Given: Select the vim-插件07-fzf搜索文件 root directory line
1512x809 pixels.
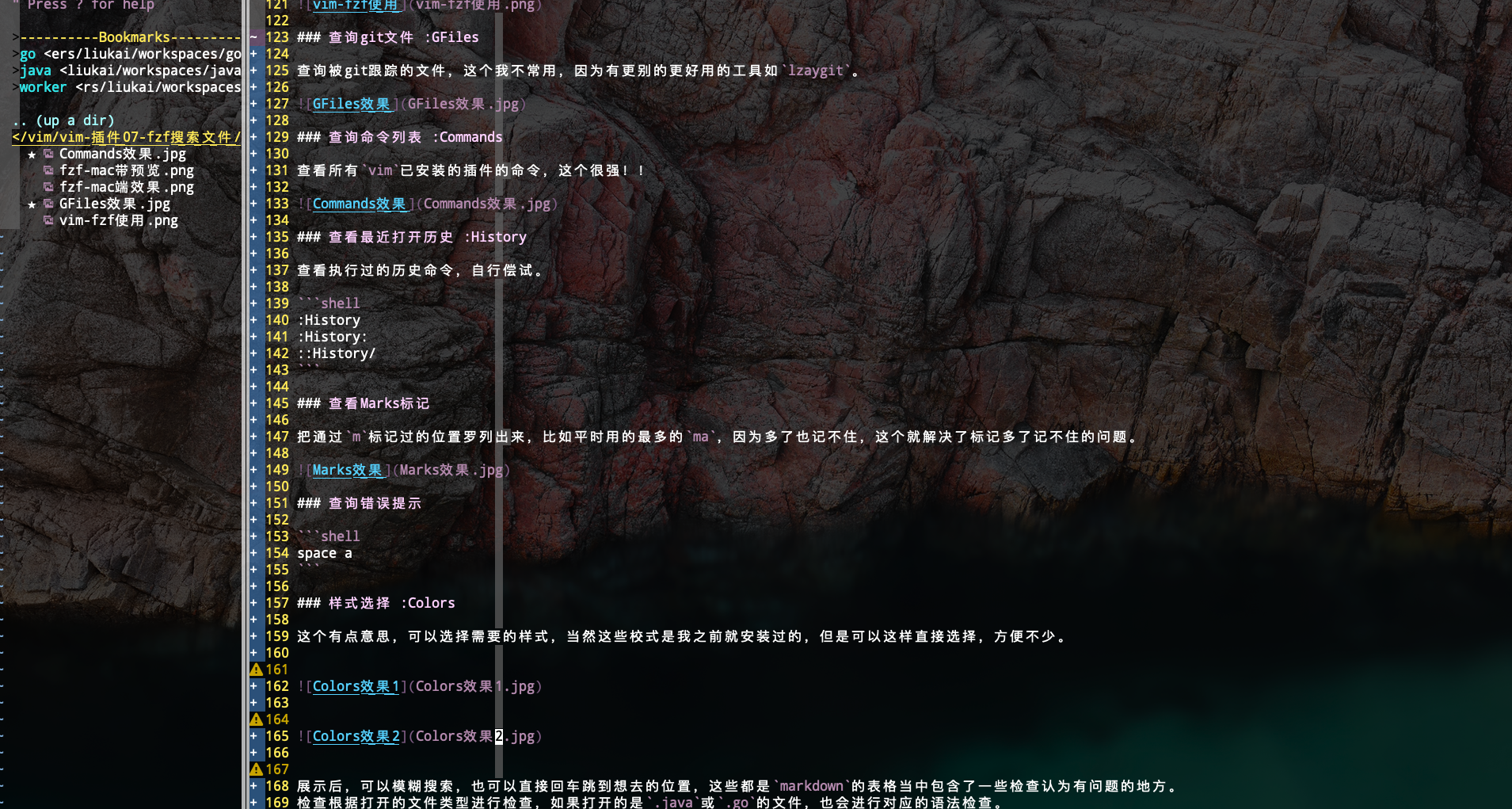Looking at the screenshot, I should click(x=126, y=137).
